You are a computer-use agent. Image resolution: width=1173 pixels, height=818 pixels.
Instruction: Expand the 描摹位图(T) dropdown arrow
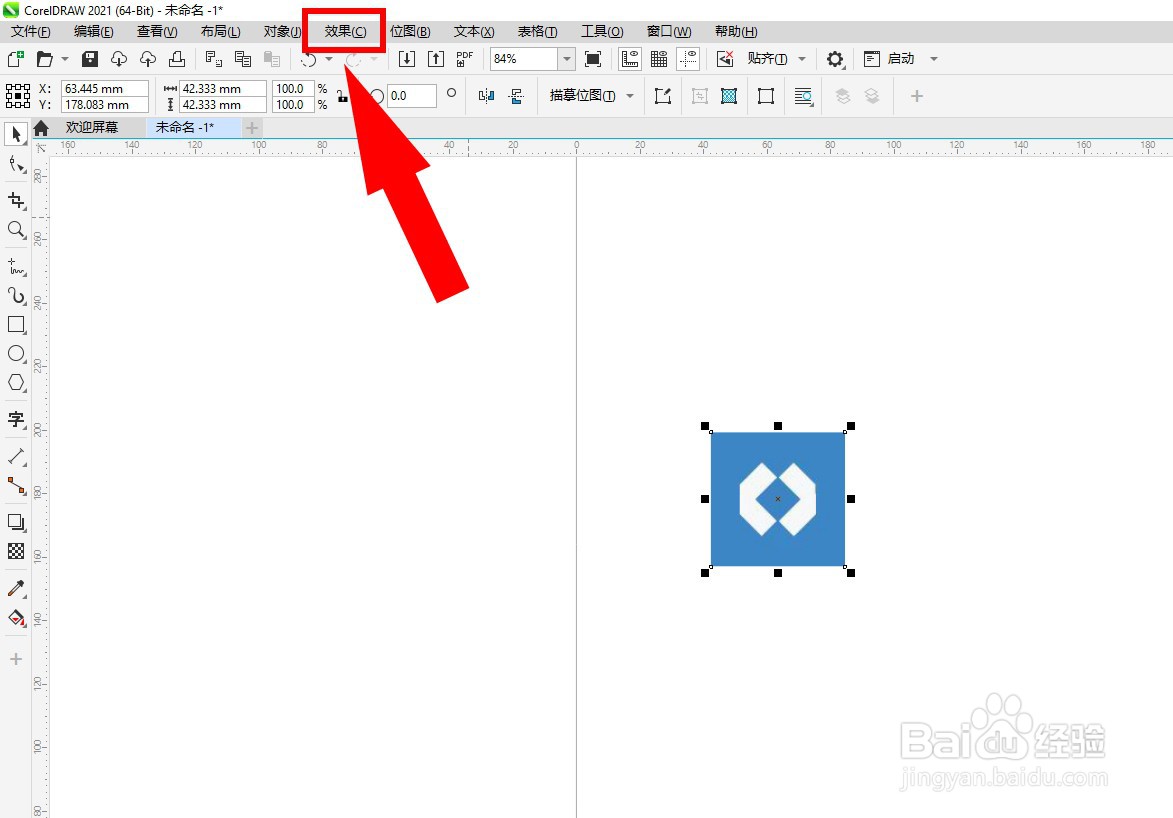[x=630, y=96]
